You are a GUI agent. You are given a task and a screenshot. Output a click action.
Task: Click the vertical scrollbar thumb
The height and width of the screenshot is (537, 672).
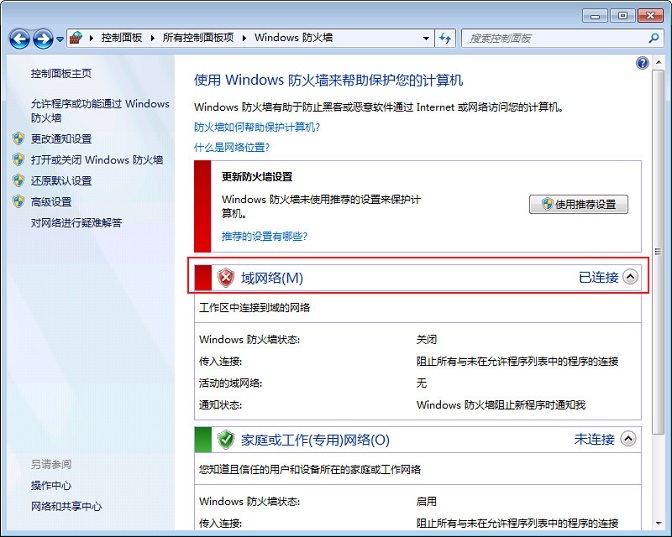tap(658, 252)
